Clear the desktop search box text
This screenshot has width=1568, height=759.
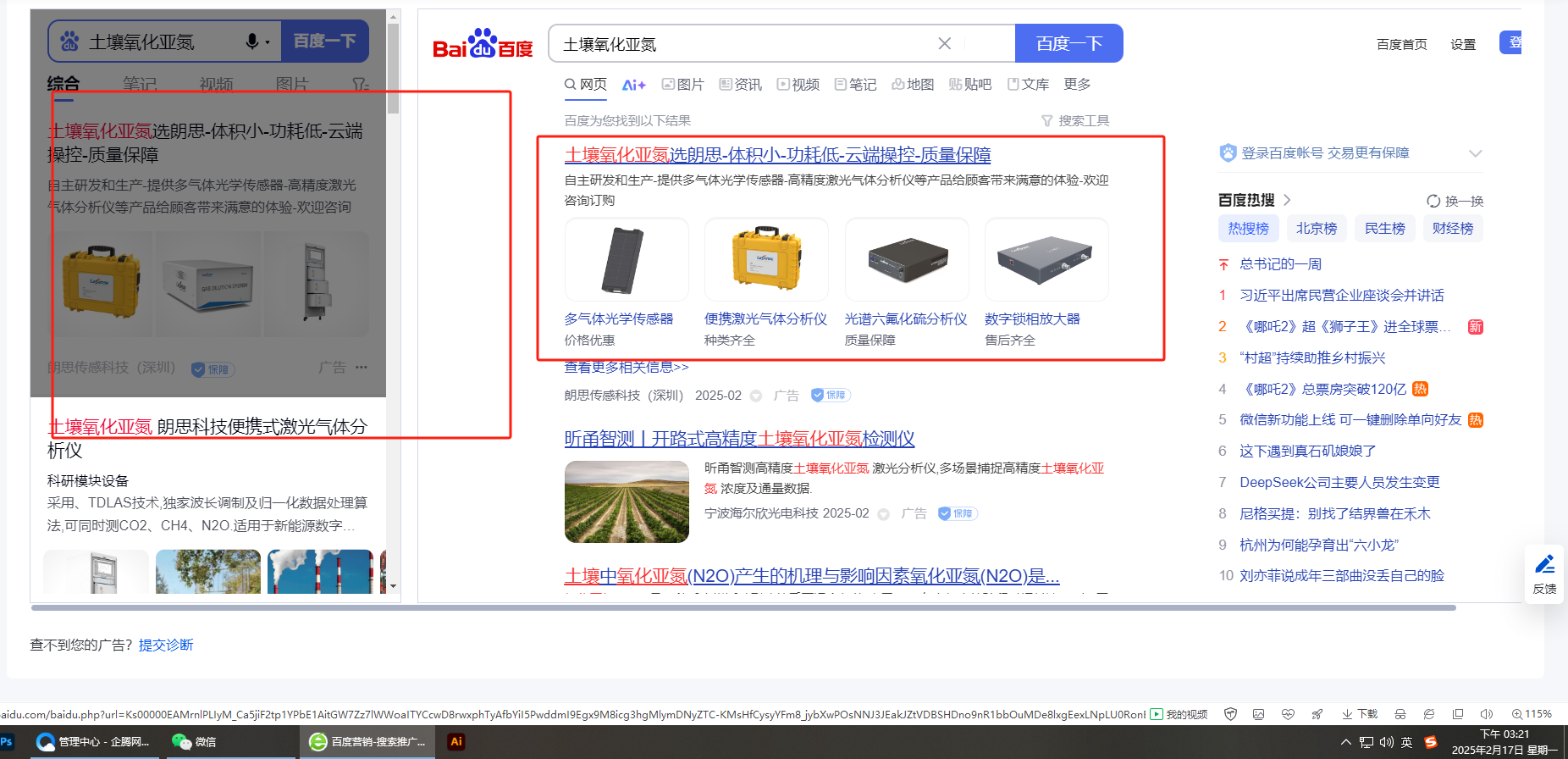tap(945, 43)
